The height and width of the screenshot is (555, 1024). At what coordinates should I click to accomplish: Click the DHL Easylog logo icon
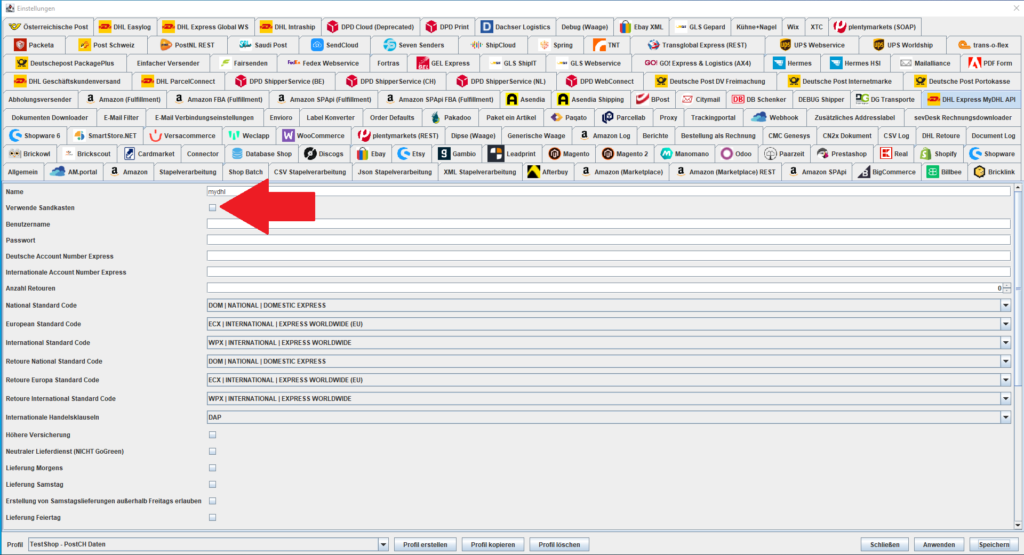pos(104,27)
